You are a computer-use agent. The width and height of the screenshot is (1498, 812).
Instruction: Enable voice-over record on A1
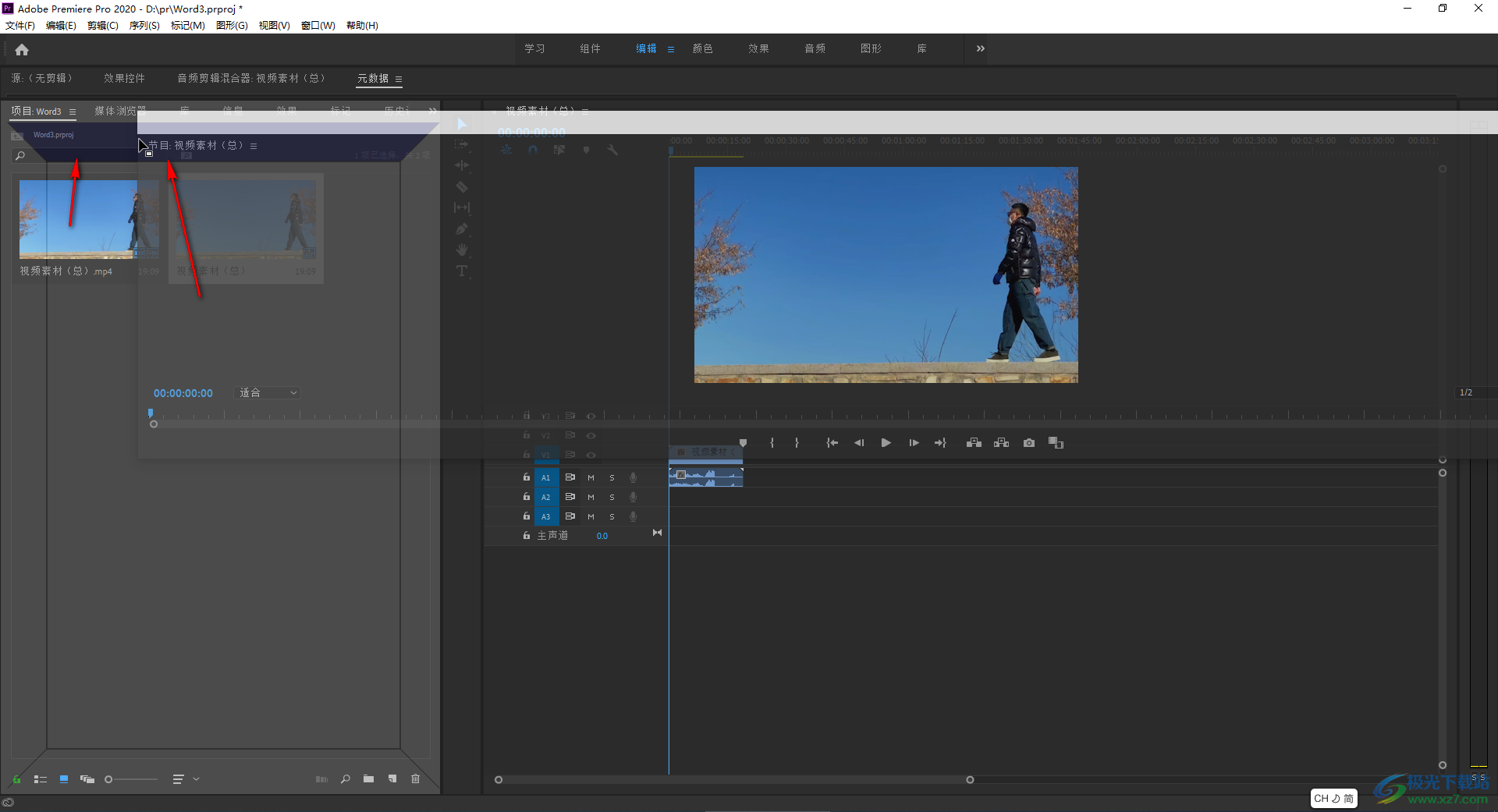point(634,477)
